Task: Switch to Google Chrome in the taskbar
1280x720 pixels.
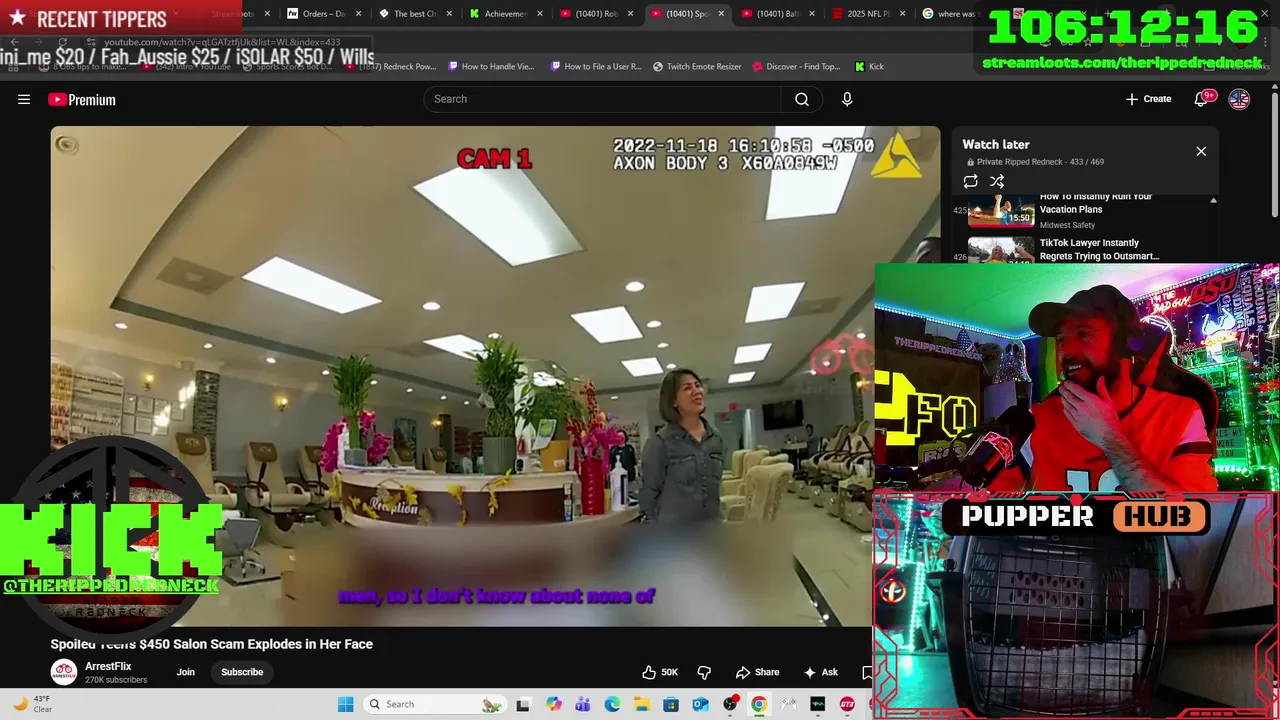Action: tap(759, 704)
